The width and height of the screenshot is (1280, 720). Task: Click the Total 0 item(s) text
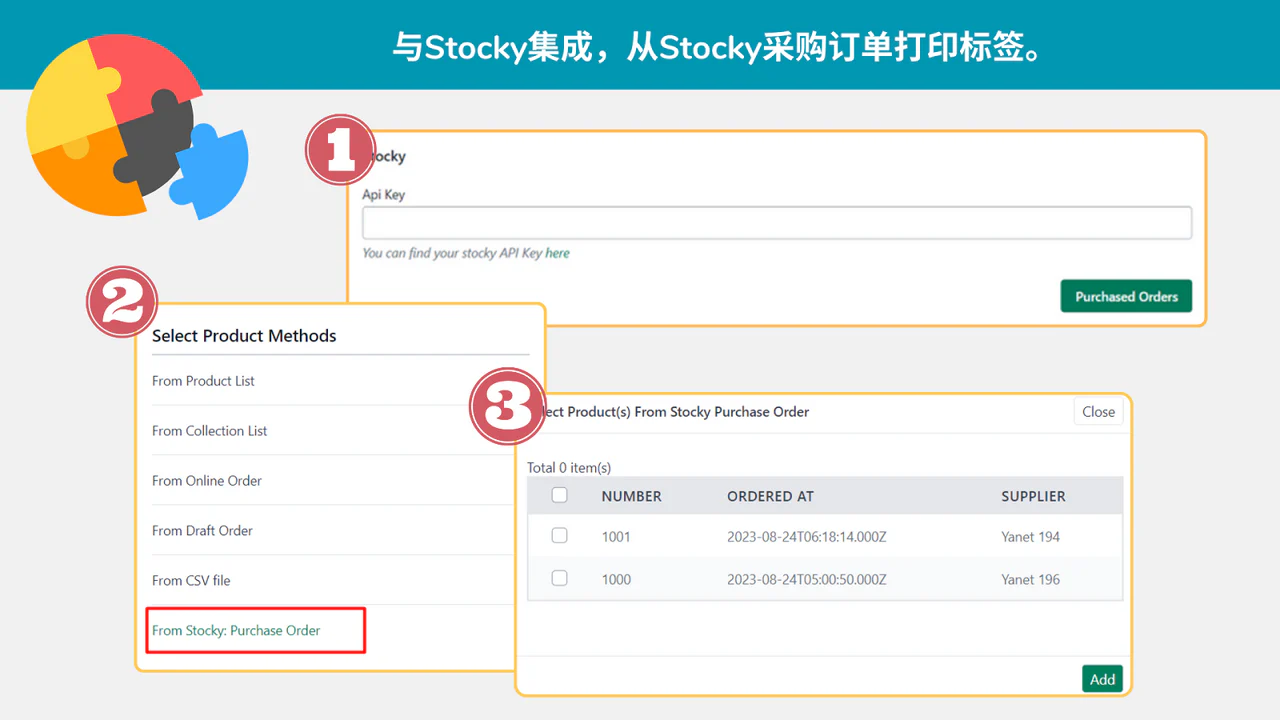tap(569, 467)
